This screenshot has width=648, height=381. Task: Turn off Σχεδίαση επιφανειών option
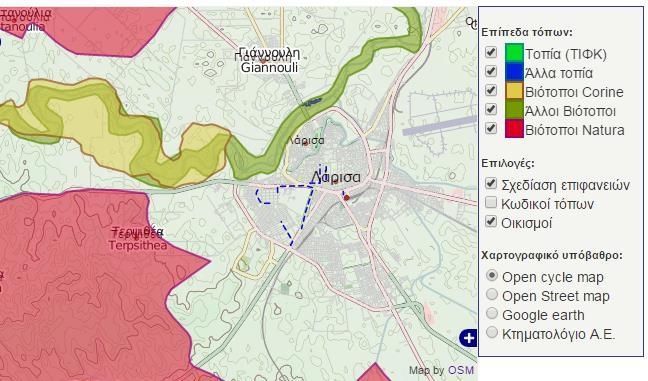tap(491, 183)
